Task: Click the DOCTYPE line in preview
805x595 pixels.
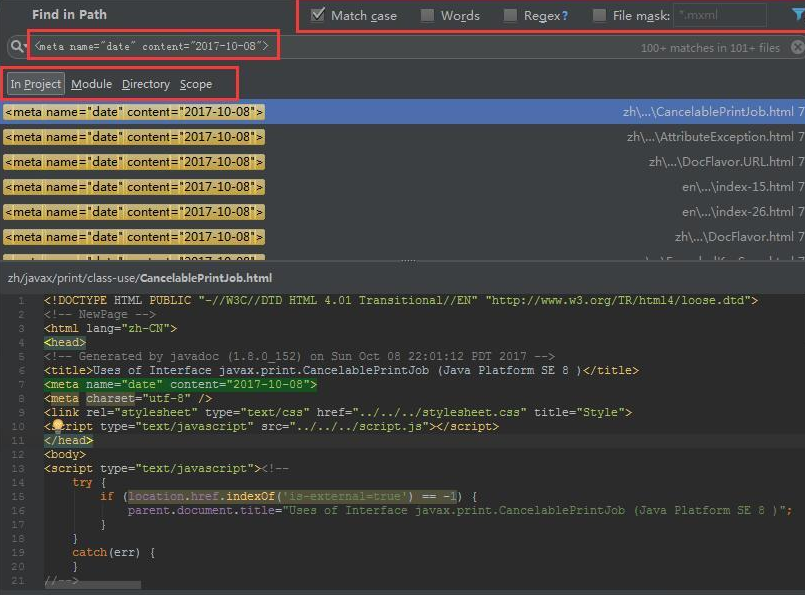Action: pyautogui.click(x=400, y=300)
